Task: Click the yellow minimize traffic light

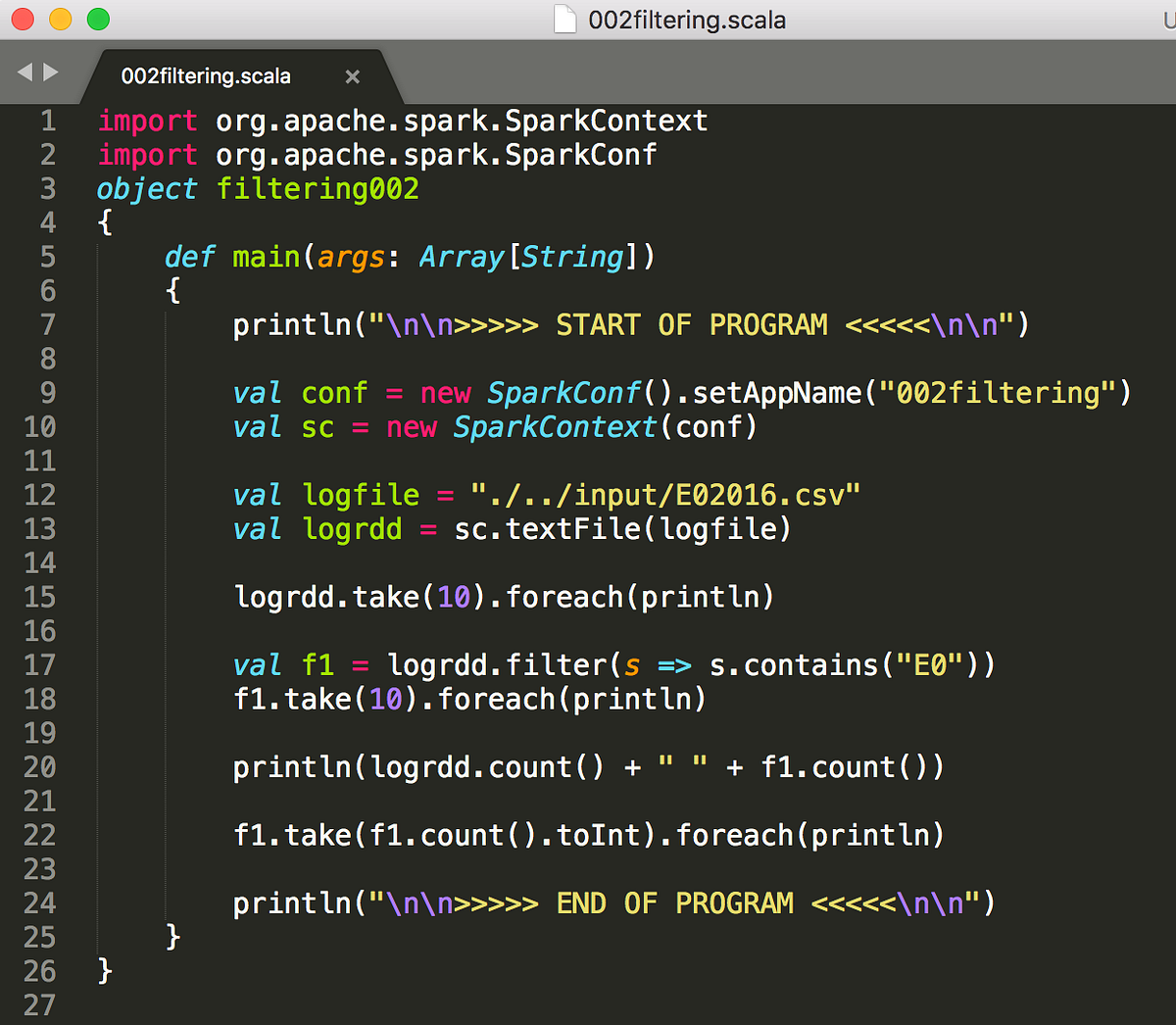Action: point(59,18)
